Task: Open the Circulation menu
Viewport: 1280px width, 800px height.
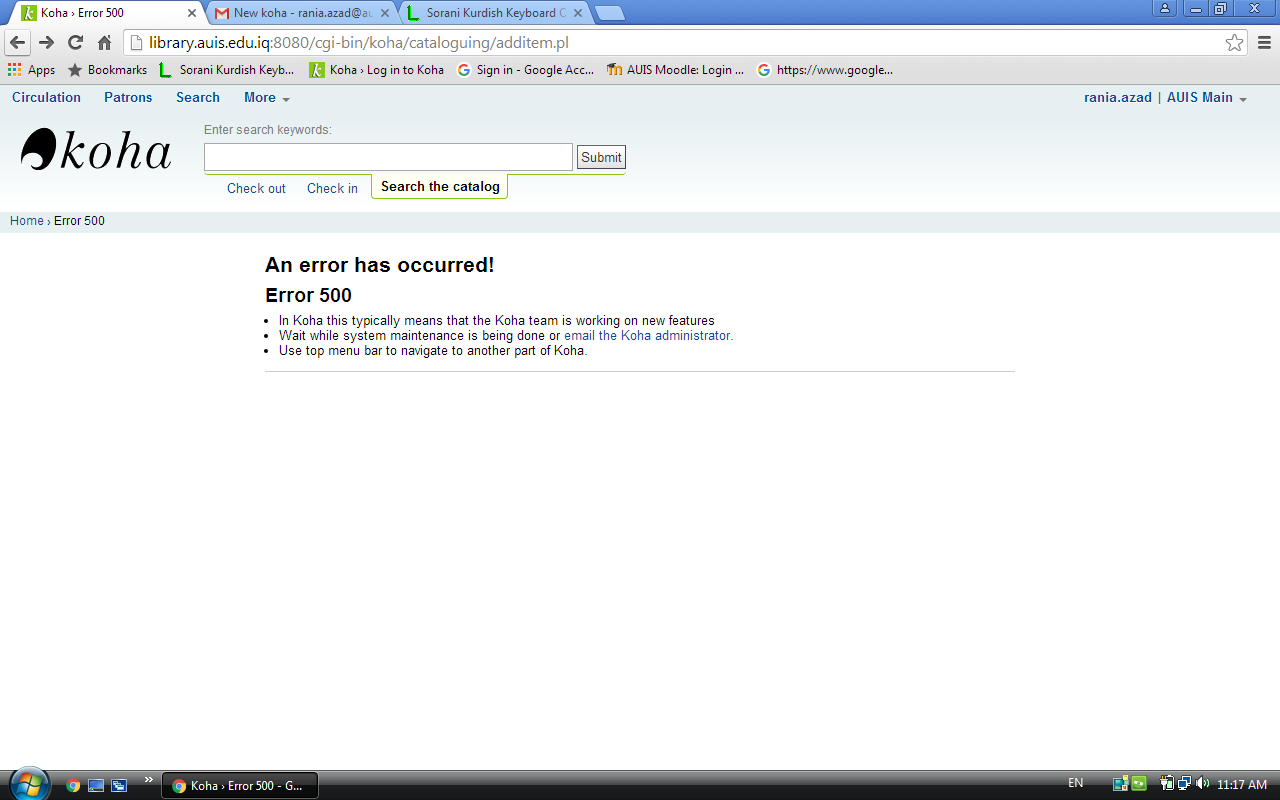Action: pyautogui.click(x=46, y=98)
